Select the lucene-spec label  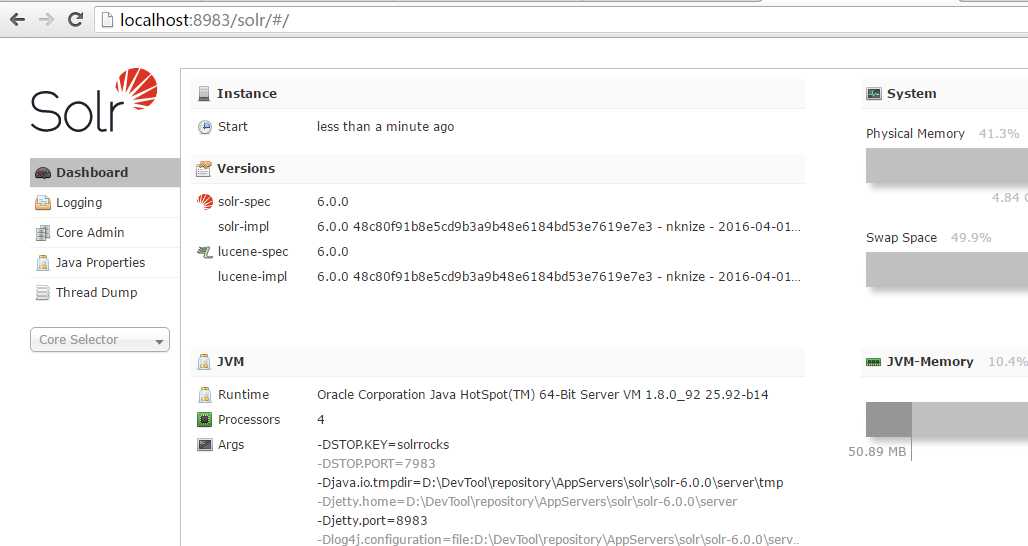[x=252, y=252]
